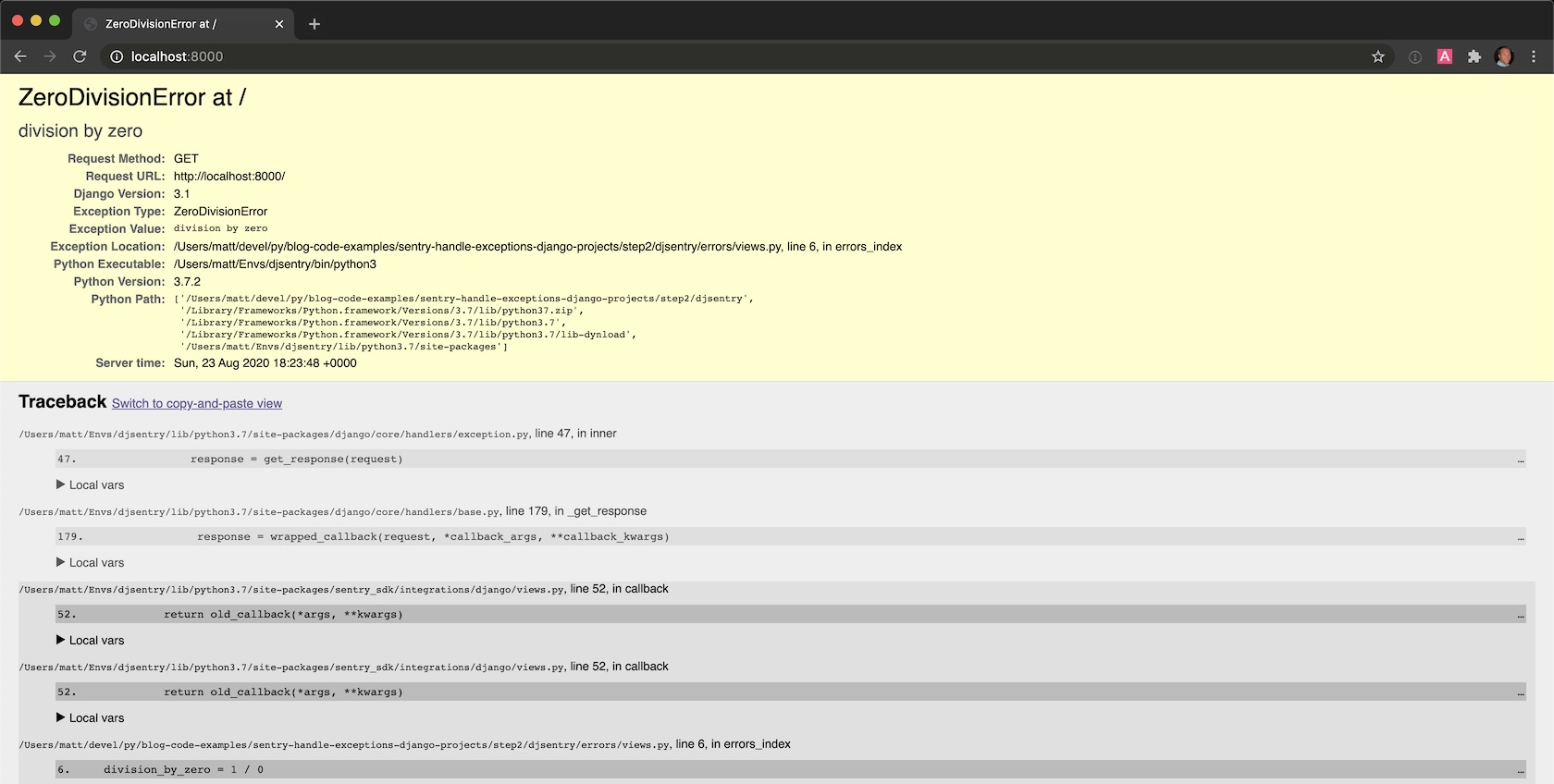Click the ZeroDivisionError at / heading
This screenshot has width=1554, height=784.
tap(132, 97)
